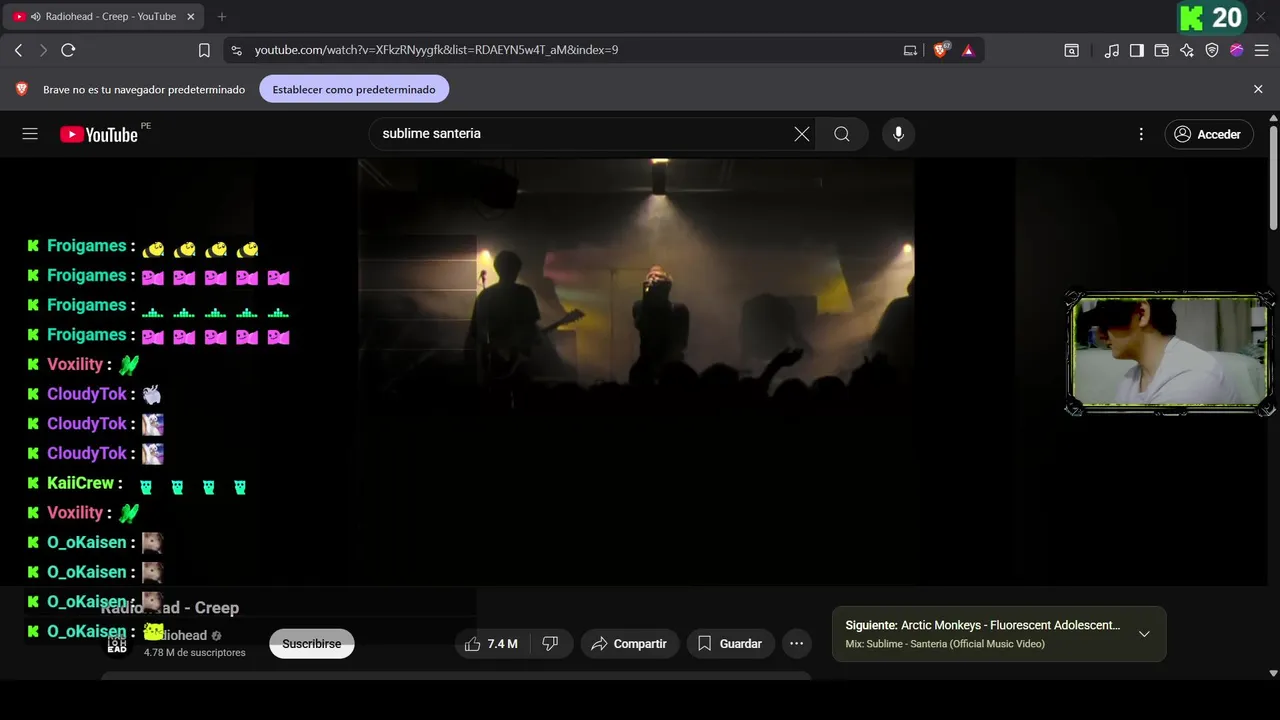1280x720 pixels.
Task: Expand the Siguiente playlist panel chevron
Action: [1144, 634]
